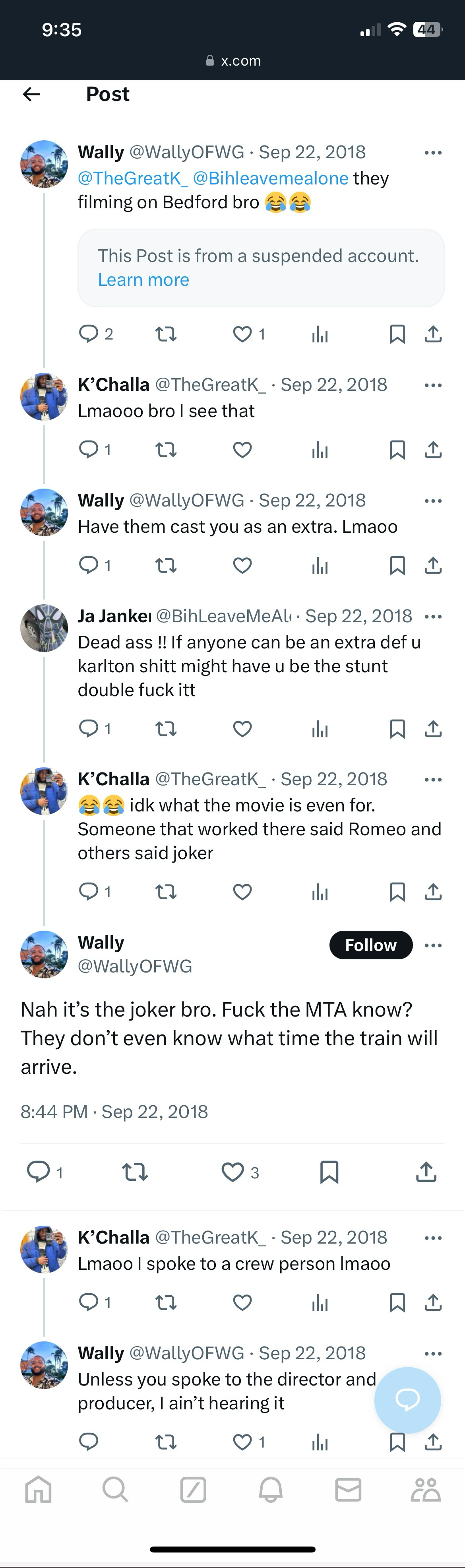Open more options on Ja Janker reply
Viewport: 465px width, 1568px height.
tap(433, 617)
